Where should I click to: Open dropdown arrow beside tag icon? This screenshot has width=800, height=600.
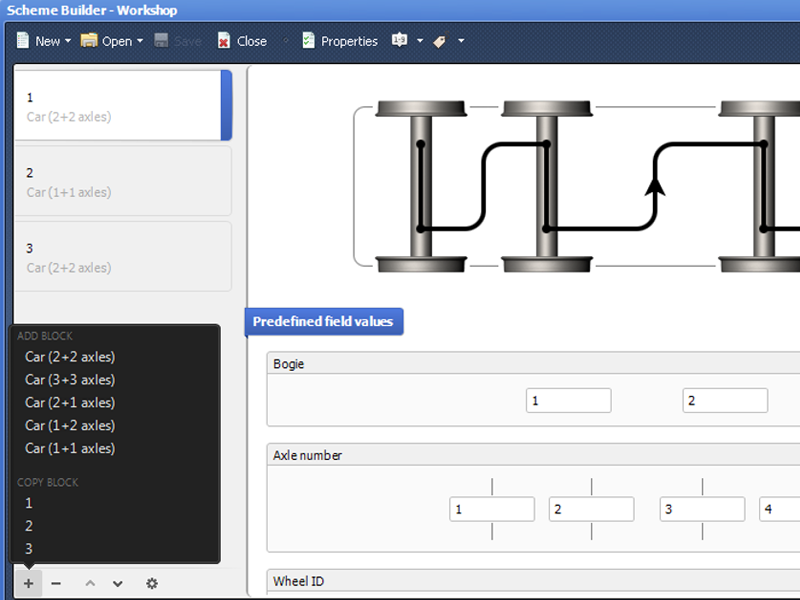(461, 40)
